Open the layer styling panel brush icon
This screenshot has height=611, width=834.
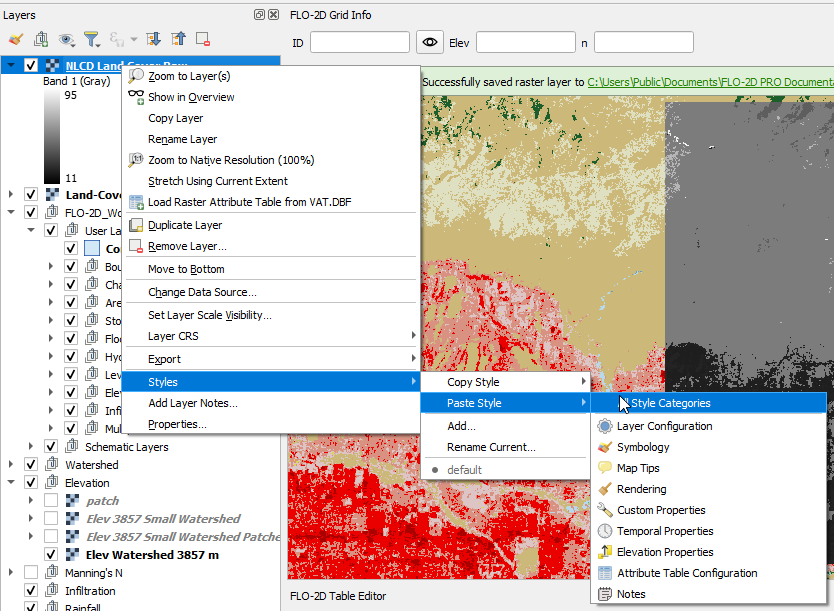(15, 39)
